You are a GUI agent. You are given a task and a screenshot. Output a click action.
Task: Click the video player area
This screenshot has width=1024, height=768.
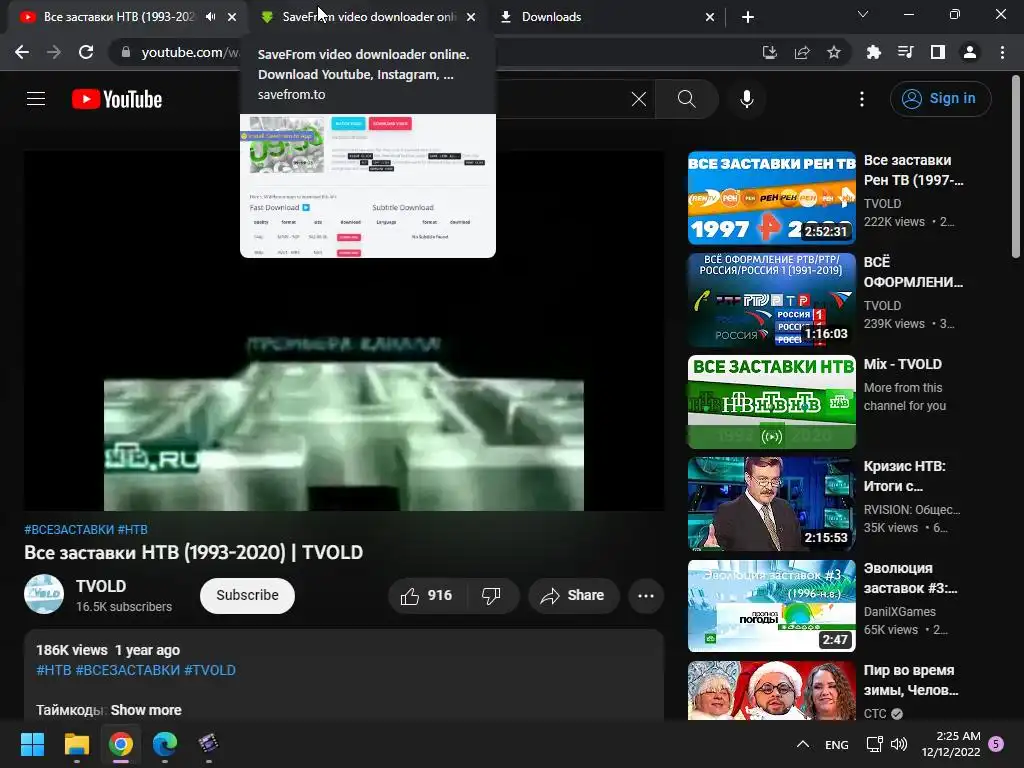click(344, 331)
